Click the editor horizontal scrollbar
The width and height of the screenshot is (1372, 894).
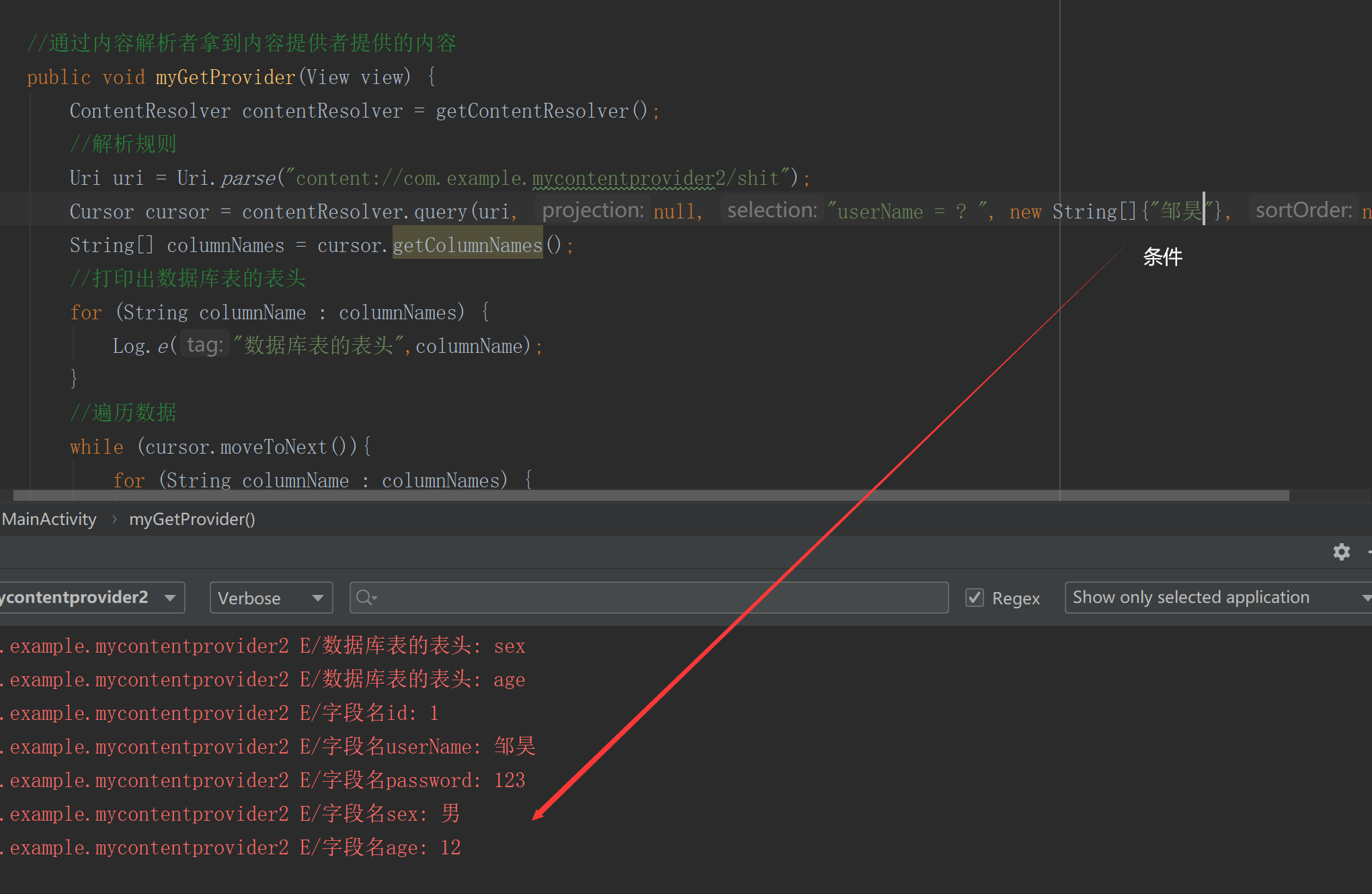pyautogui.click(x=651, y=495)
